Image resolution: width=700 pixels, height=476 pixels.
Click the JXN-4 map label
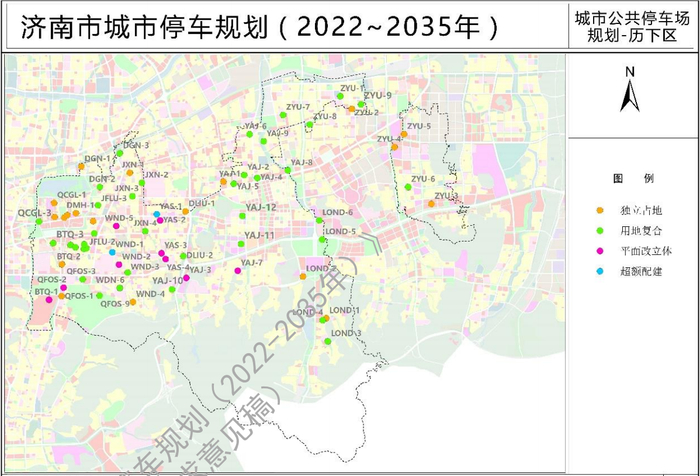(x=145, y=223)
